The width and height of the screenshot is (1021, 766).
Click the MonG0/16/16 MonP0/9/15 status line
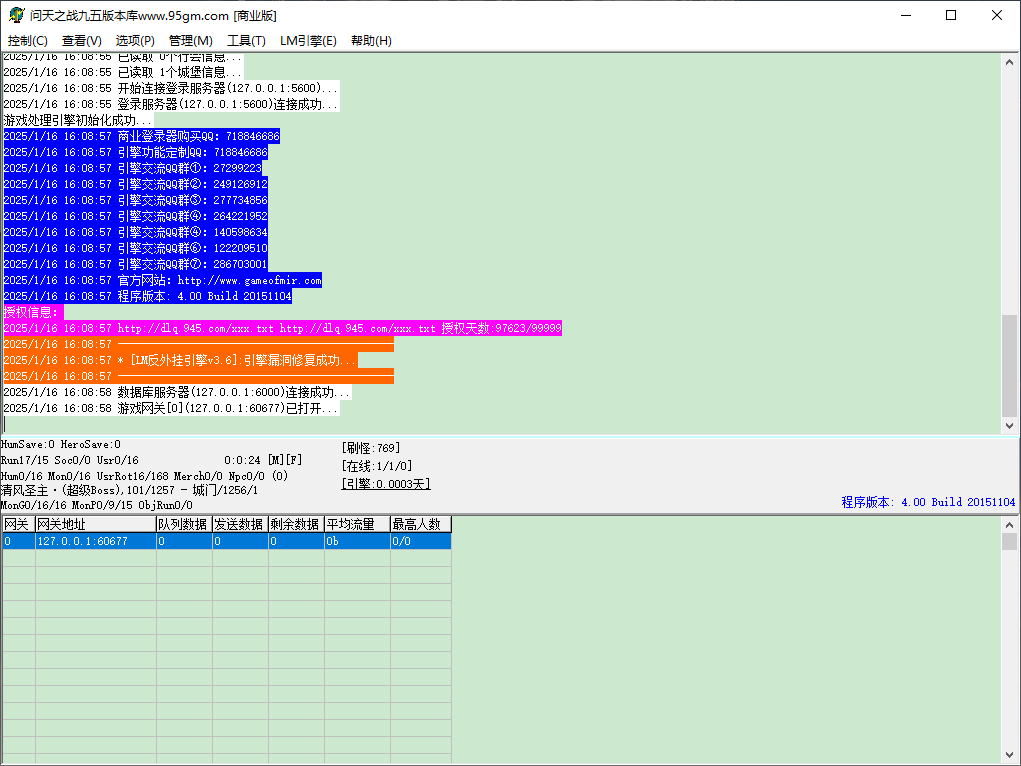[96, 505]
